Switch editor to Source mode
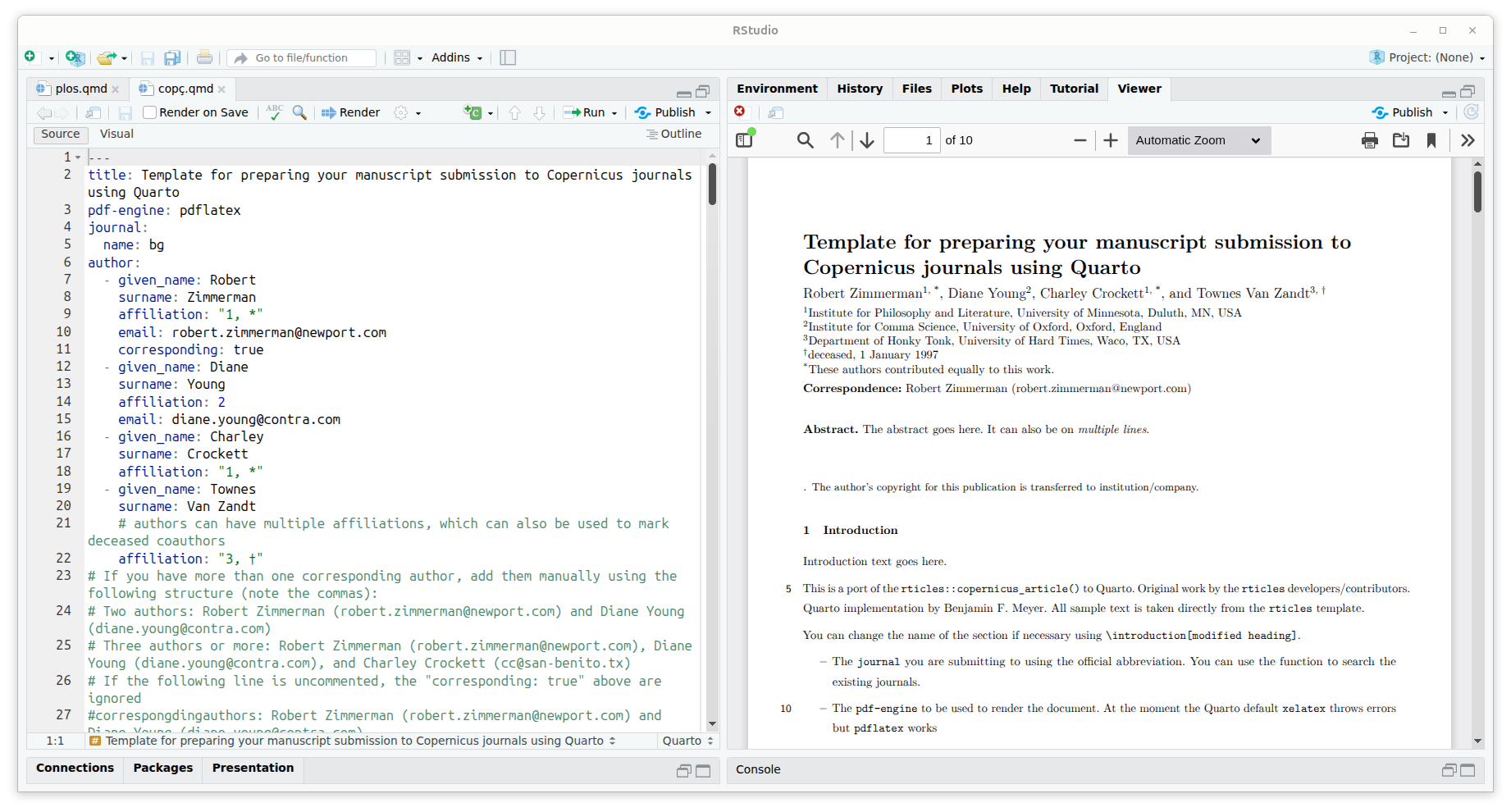 coord(61,134)
